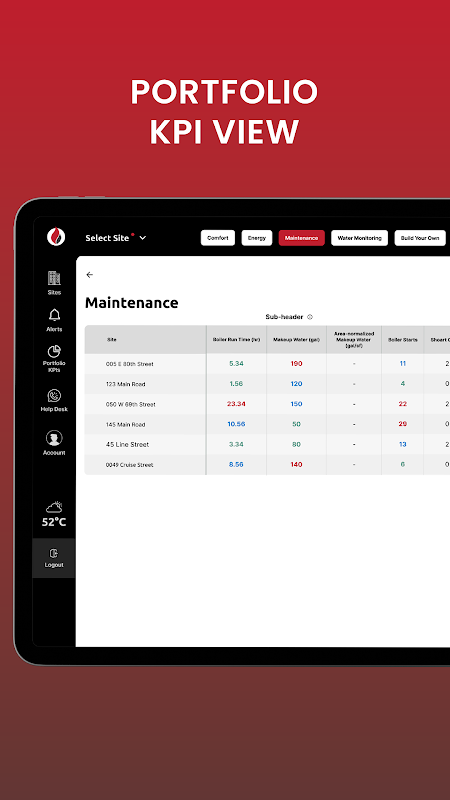Click the Maintenance page heading
This screenshot has width=450, height=800.
132,303
